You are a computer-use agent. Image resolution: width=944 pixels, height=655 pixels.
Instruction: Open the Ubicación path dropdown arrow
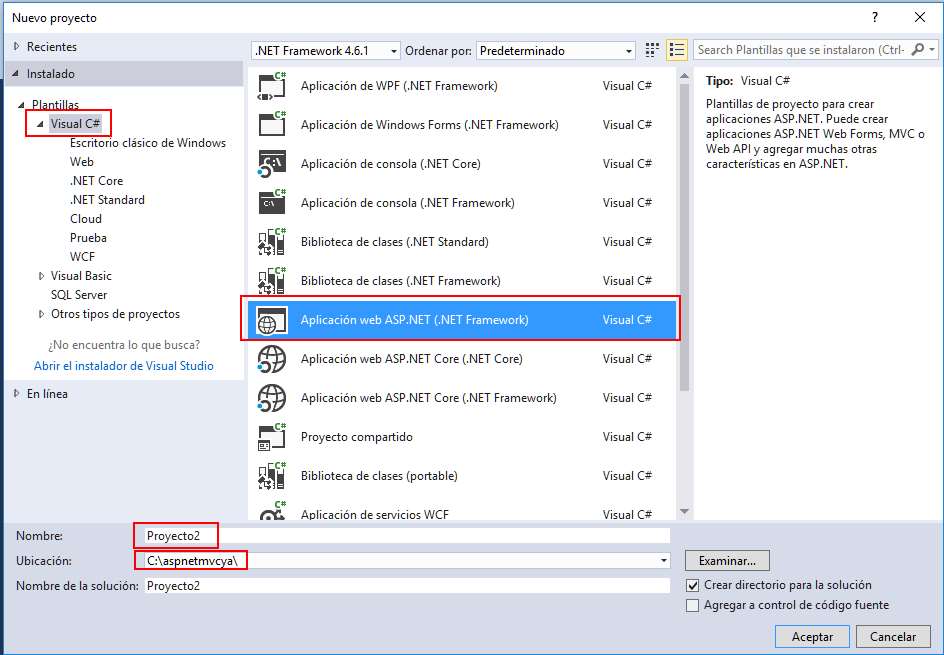(x=663, y=560)
